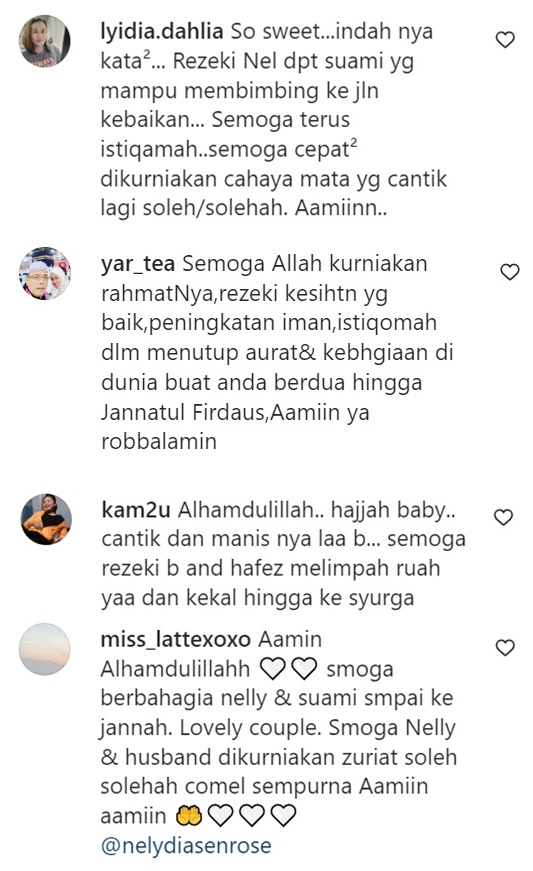Click the praying hands emoji in the last comment
Viewport: 533px width, 871px height.
click(189, 816)
